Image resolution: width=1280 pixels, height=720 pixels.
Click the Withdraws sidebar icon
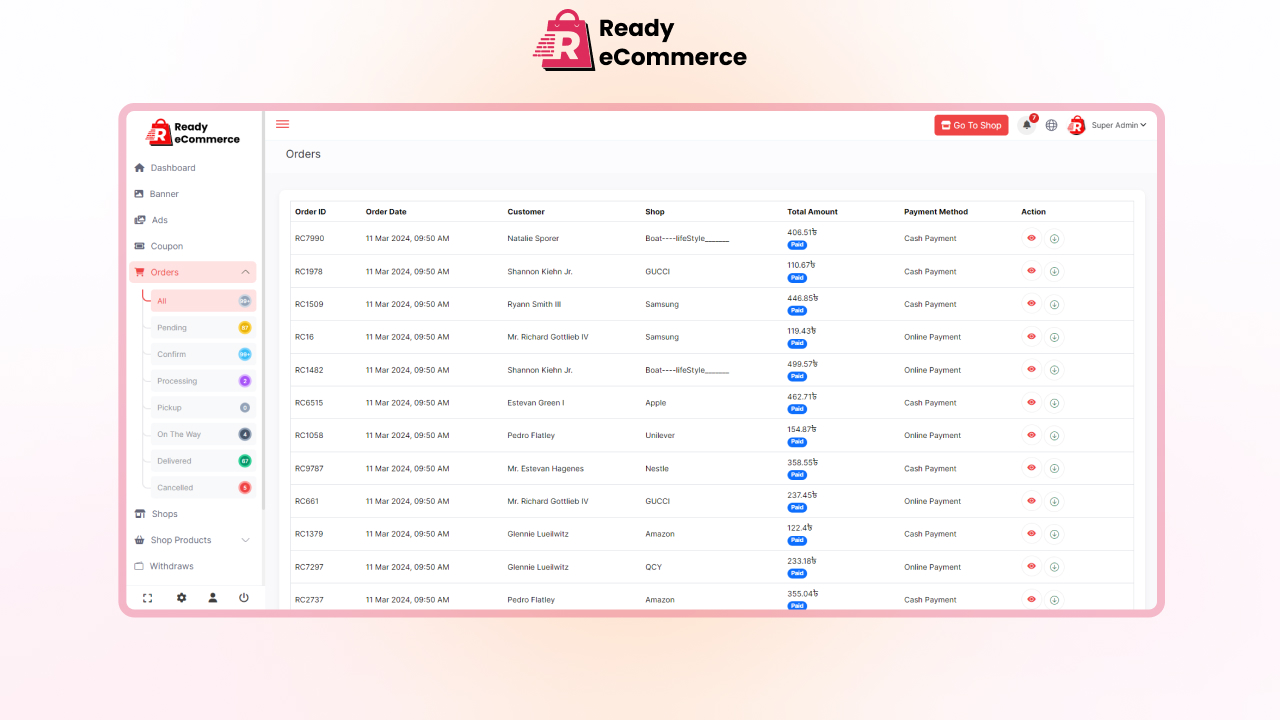pyautogui.click(x=141, y=566)
